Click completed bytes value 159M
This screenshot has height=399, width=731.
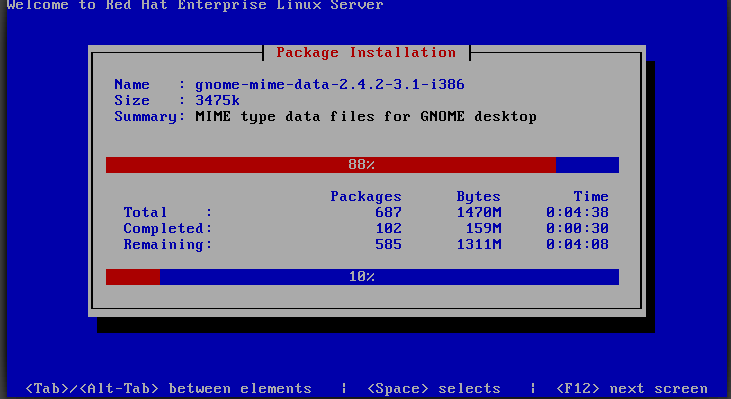pos(483,228)
